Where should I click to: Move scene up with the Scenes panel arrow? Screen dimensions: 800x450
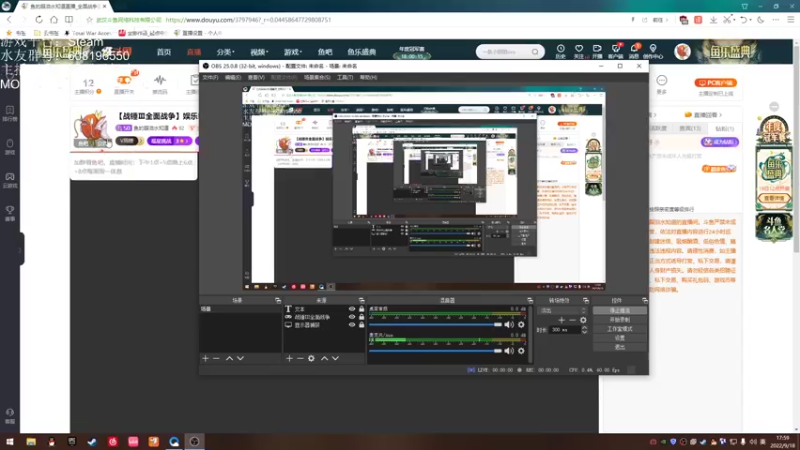[x=229, y=359]
